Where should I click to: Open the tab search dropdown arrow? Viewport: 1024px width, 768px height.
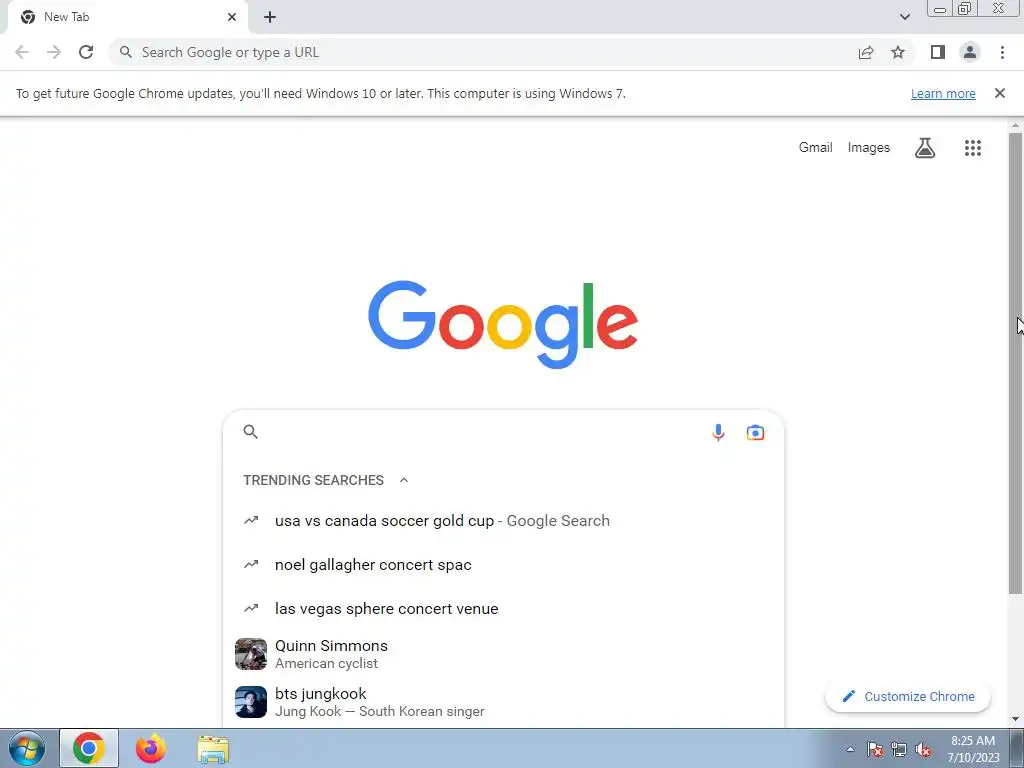point(904,17)
